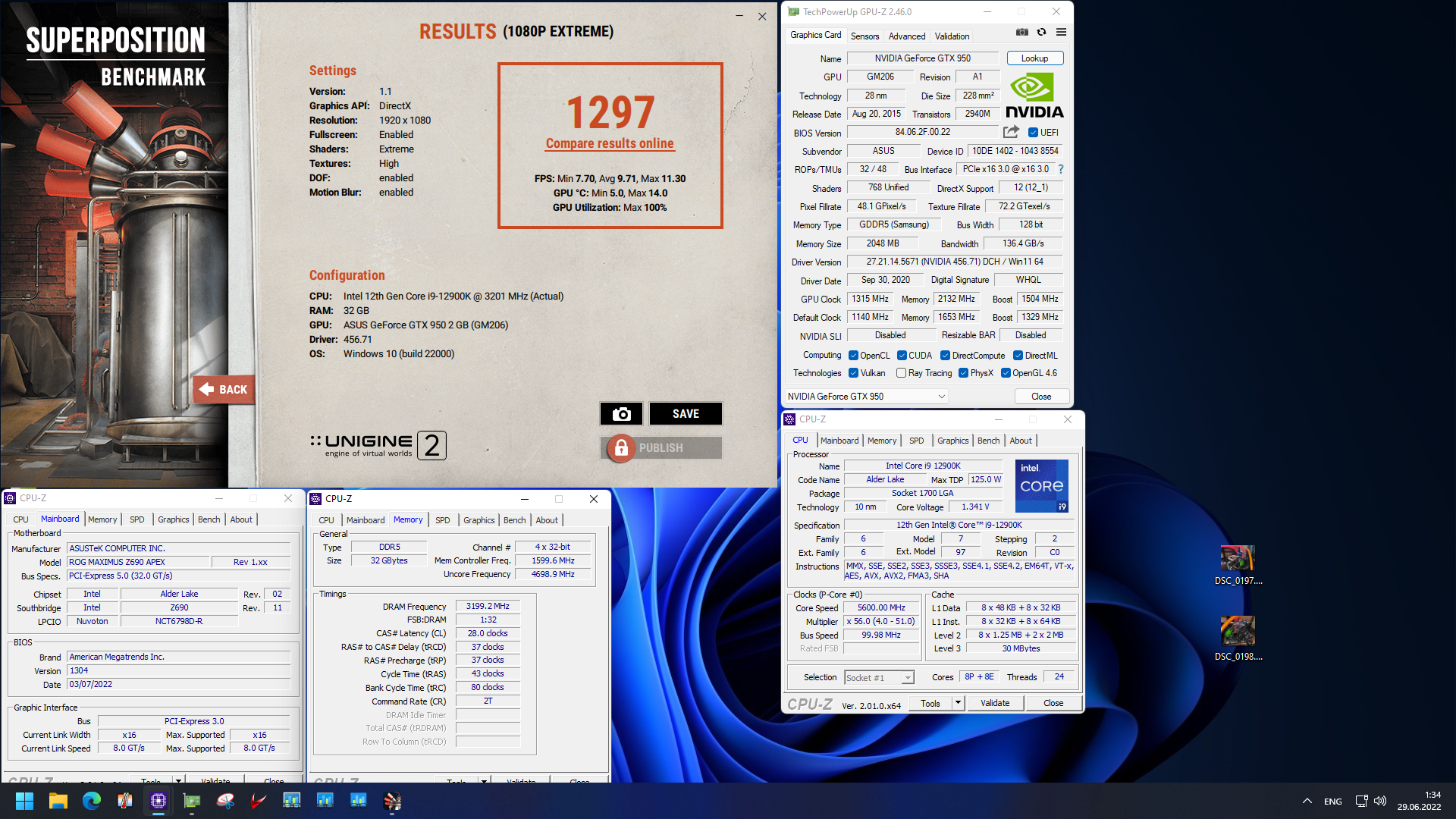Viewport: 1456px width, 819px height.
Task: Click GPU-Z screenshot camera icon
Action: (1022, 32)
